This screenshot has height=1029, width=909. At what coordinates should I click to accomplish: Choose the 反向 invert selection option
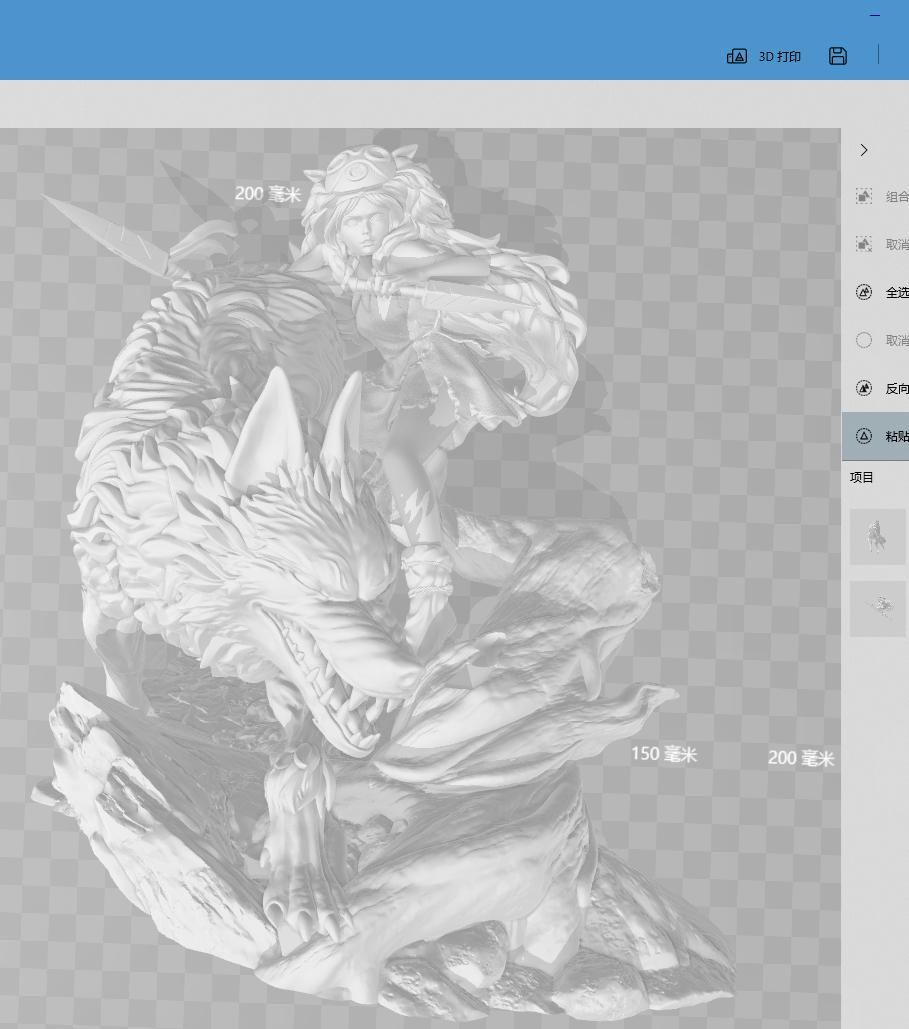[x=882, y=388]
